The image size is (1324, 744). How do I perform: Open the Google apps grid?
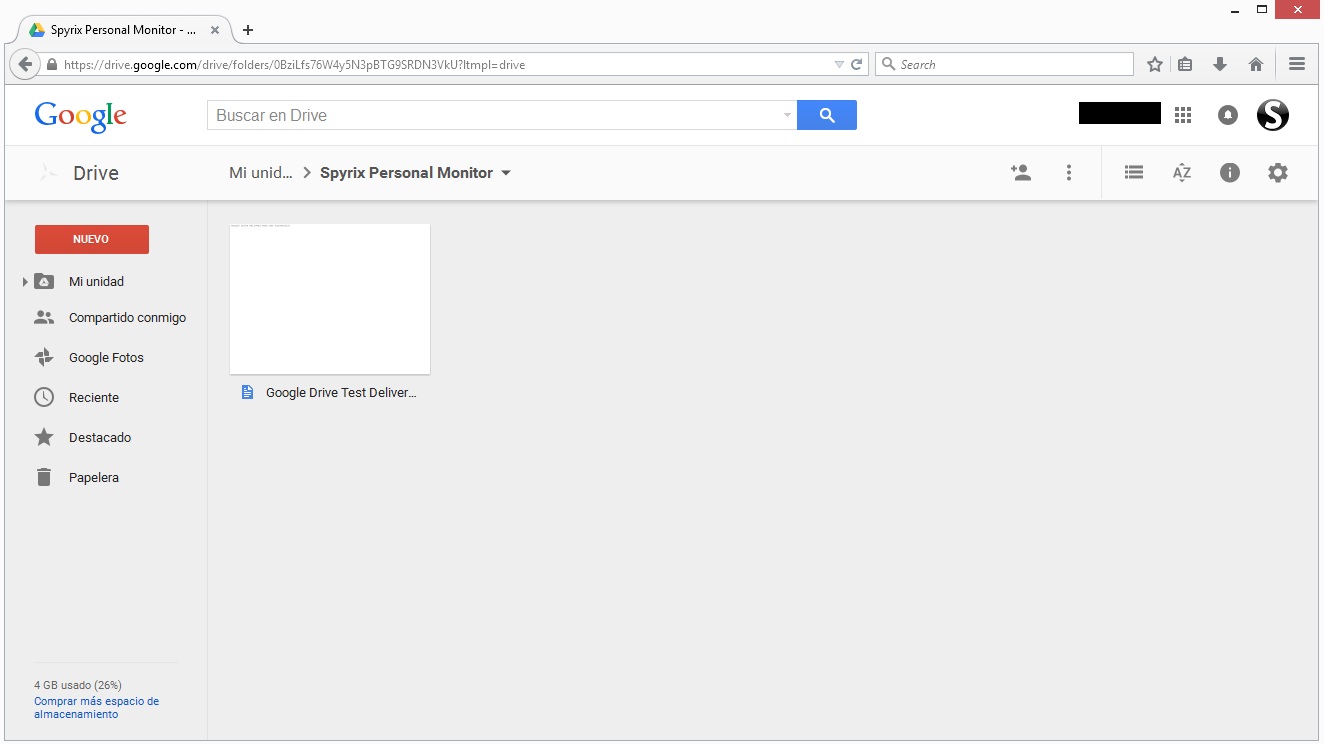click(x=1183, y=115)
